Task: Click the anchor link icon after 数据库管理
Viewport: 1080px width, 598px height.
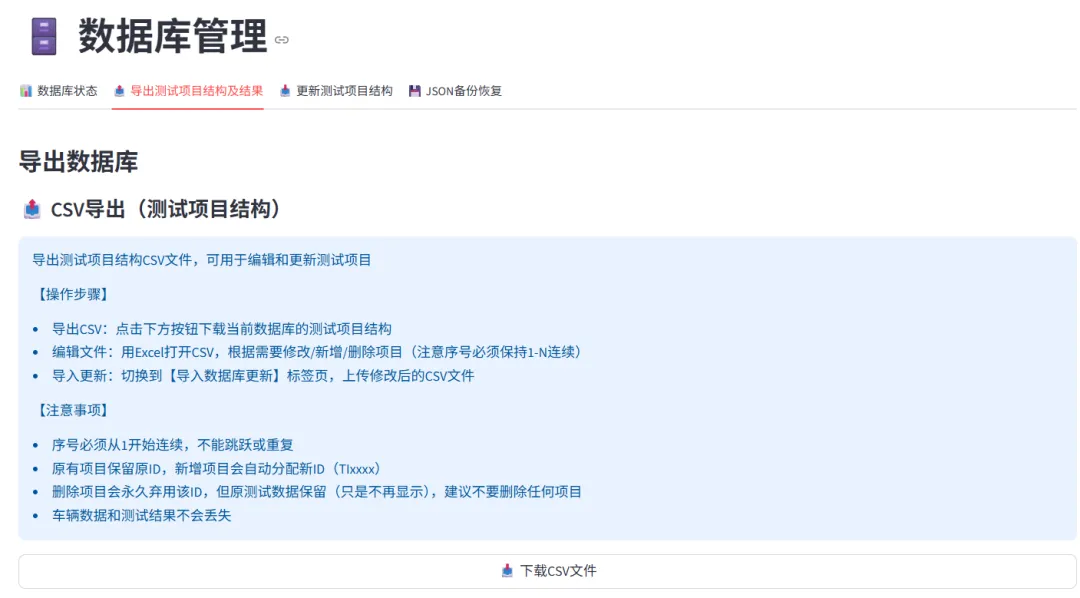Action: tap(282, 40)
